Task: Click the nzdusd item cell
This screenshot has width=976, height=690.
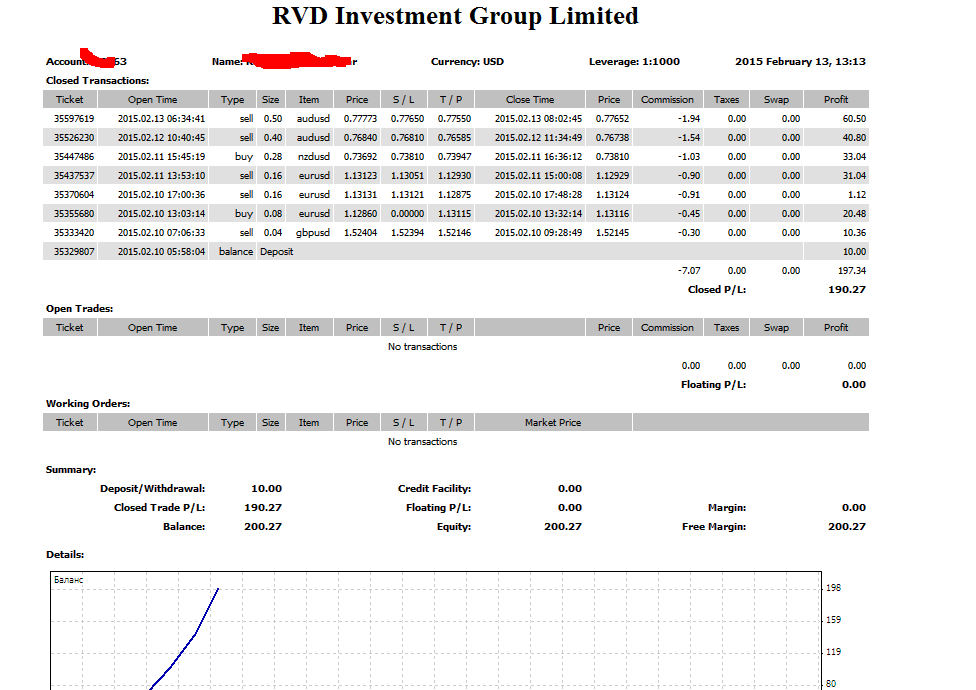Action: click(314, 156)
